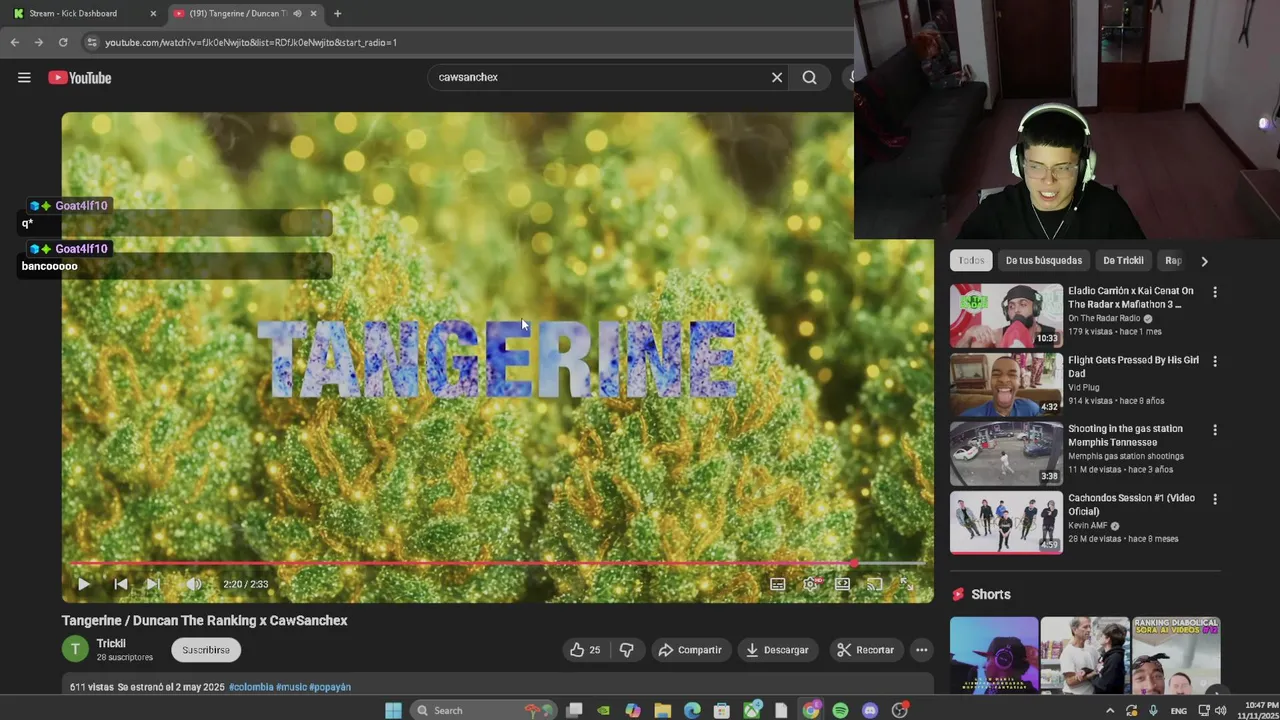Show more filter chips with right arrow
This screenshot has height=720, width=1280.
click(x=1204, y=261)
